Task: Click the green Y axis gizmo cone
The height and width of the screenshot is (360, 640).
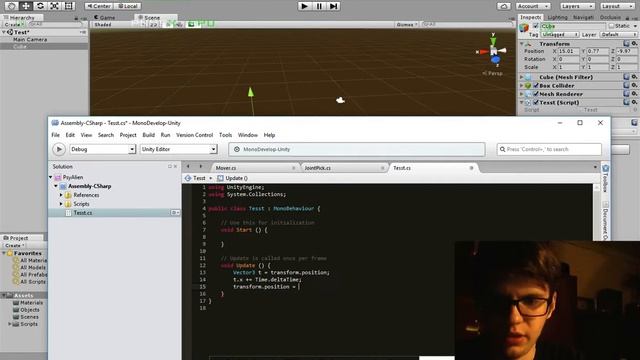Action: tap(493, 42)
